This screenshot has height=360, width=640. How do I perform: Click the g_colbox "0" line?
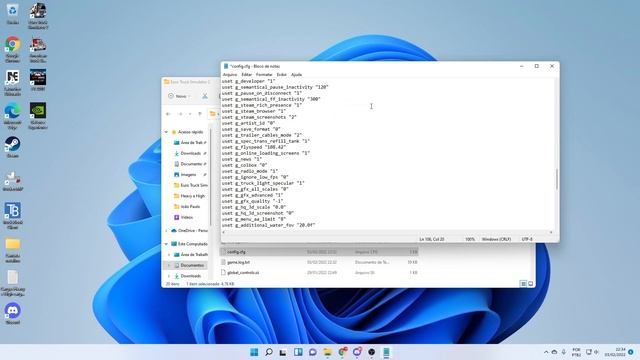tap(244, 165)
